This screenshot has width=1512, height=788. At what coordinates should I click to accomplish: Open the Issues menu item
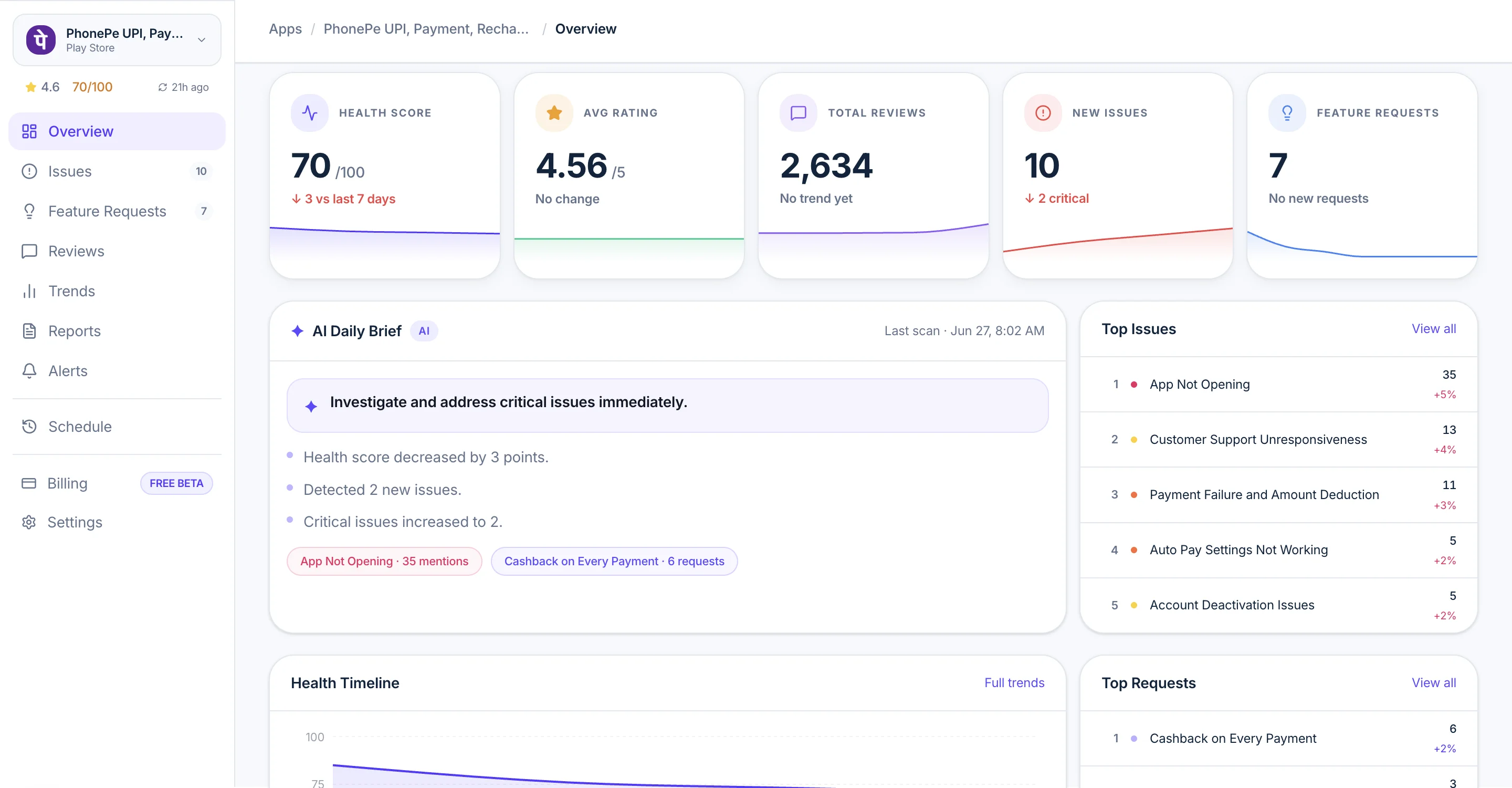(117, 171)
